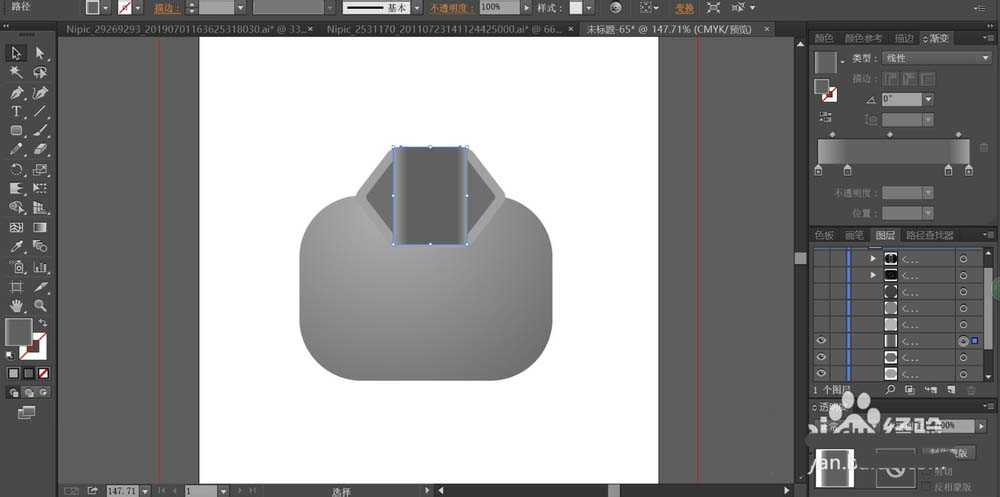Image resolution: width=1000 pixels, height=497 pixels.
Task: Toggle visibility of the bottom layer row
Action: click(x=820, y=374)
